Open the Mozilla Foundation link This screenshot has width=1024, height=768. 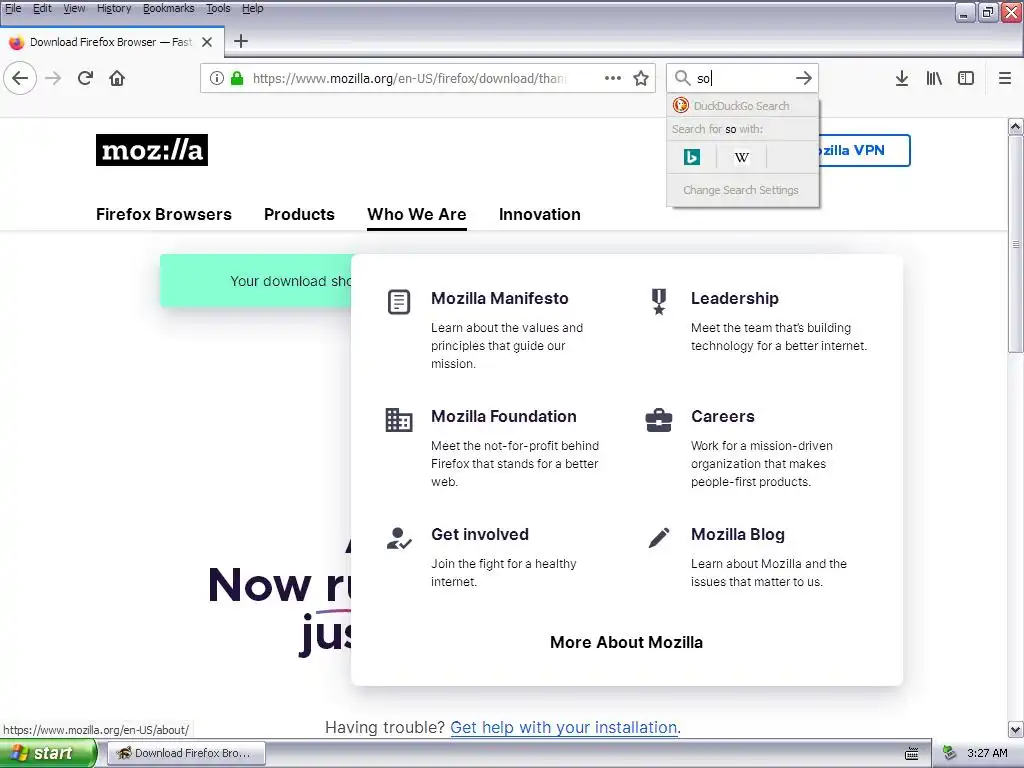pos(504,417)
